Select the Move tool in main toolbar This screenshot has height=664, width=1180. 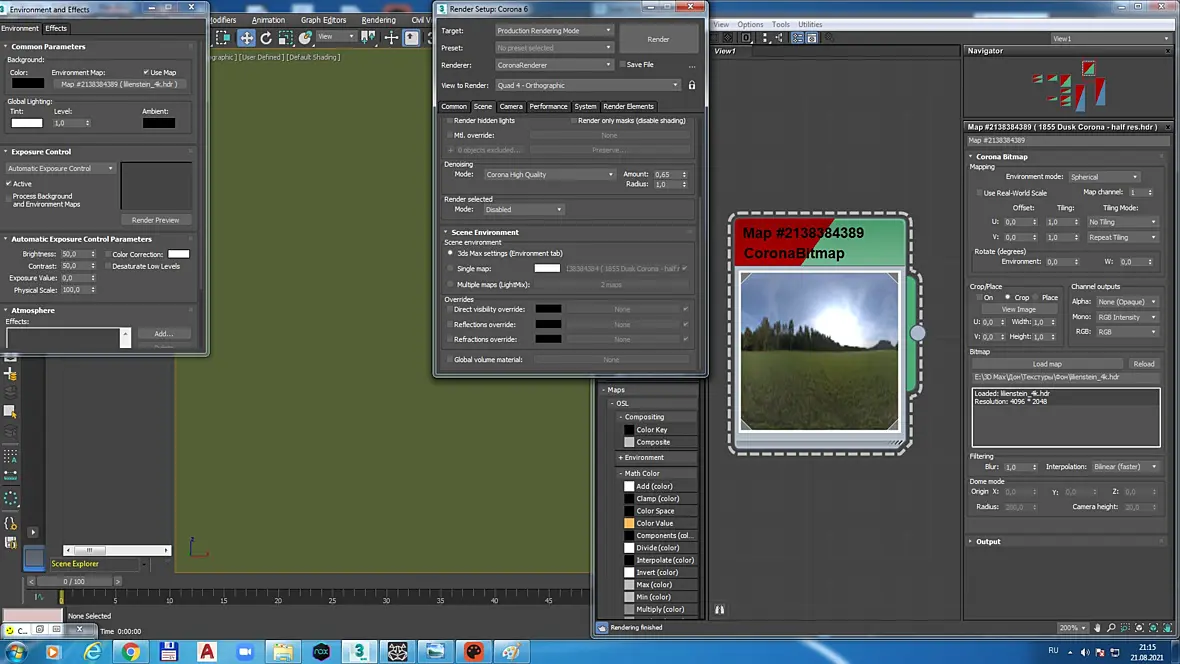(247, 38)
